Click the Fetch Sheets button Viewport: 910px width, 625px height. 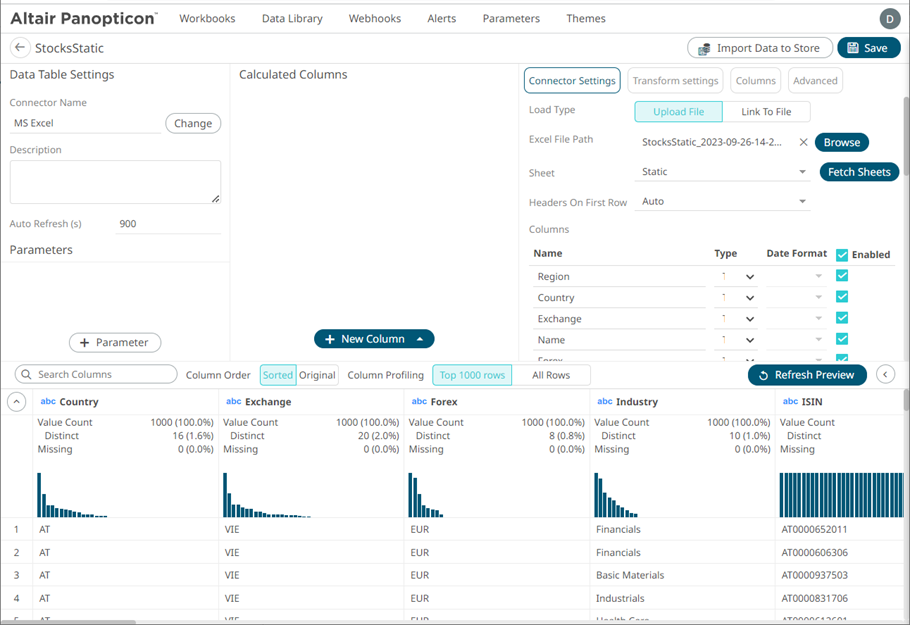858,172
